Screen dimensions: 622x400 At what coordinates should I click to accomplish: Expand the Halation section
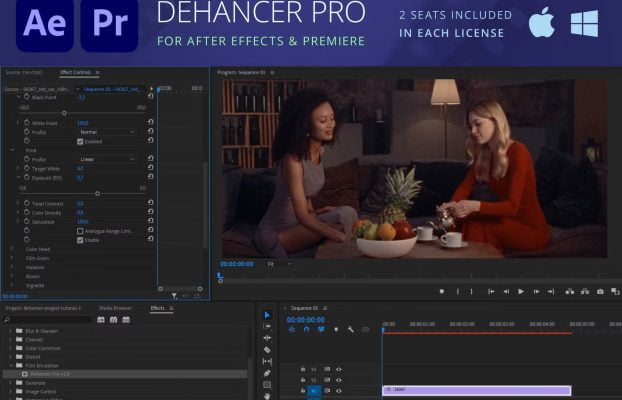coord(12,267)
